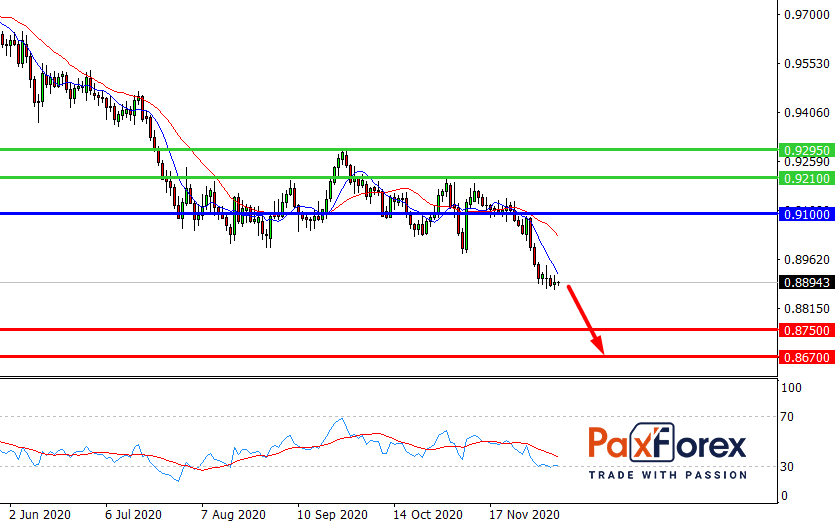Click the 0.92950 green price label

807,150
